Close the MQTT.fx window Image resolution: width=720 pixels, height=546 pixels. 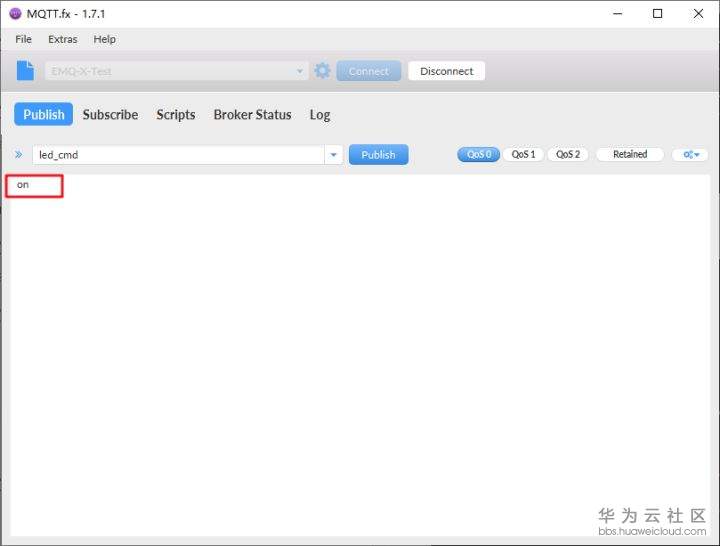tap(698, 14)
